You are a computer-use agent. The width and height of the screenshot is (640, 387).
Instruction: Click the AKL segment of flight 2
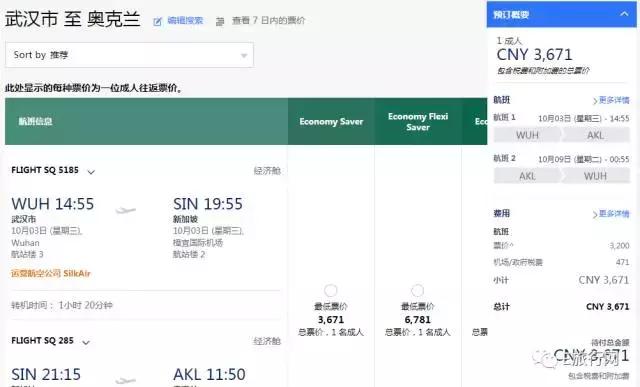(527, 176)
